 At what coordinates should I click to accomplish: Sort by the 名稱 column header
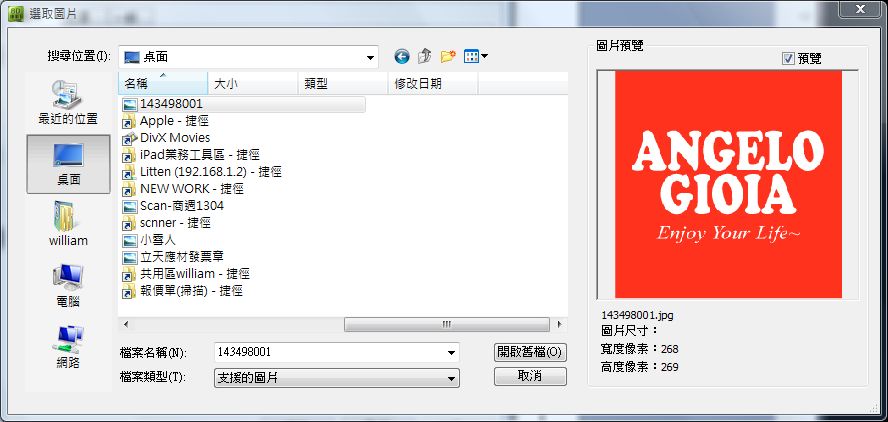pyautogui.click(x=163, y=84)
